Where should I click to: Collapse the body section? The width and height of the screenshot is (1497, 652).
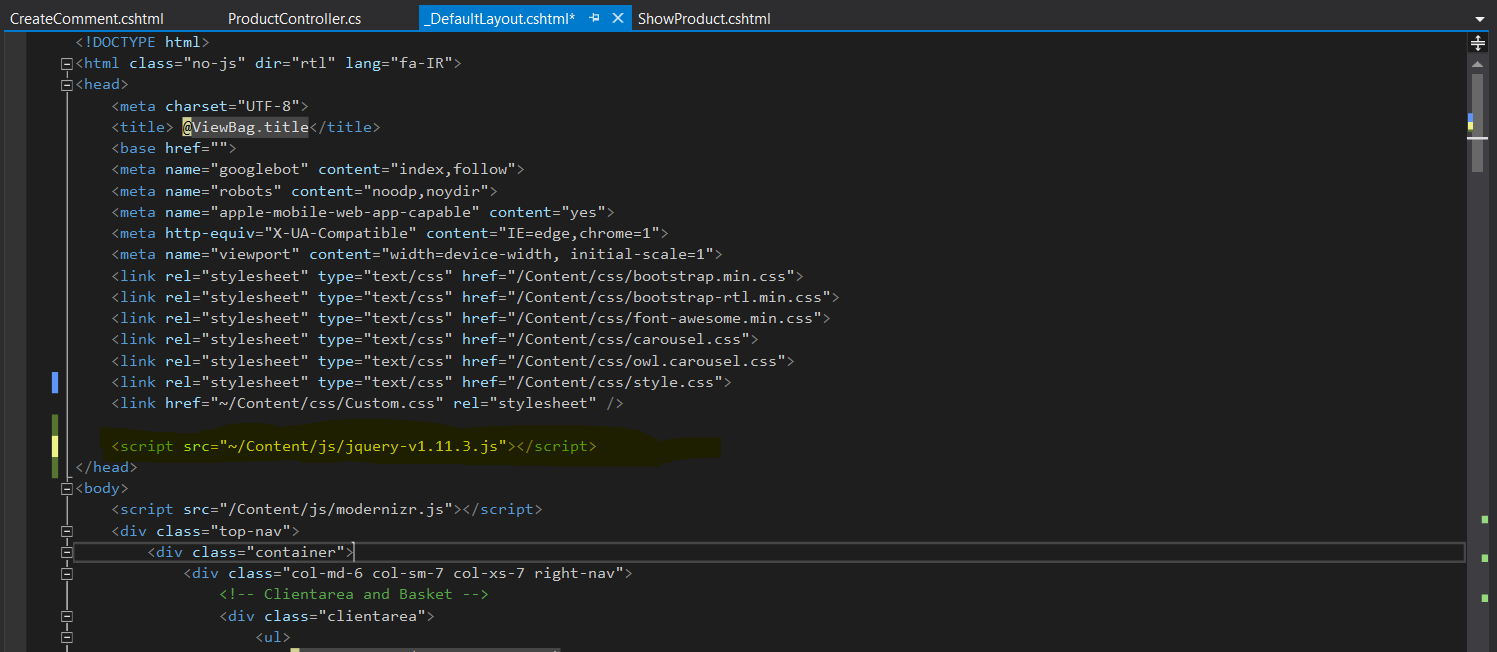point(67,489)
